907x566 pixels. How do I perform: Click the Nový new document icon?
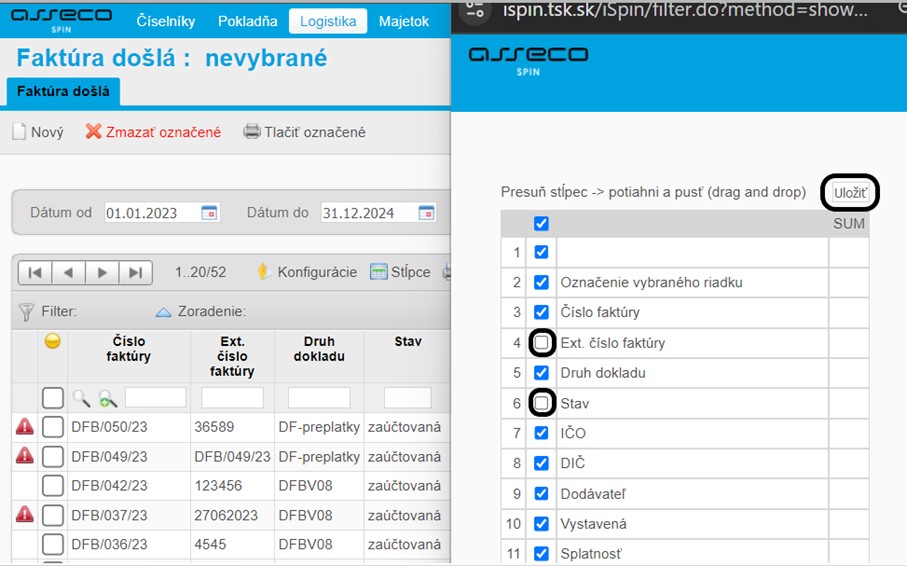(19, 132)
